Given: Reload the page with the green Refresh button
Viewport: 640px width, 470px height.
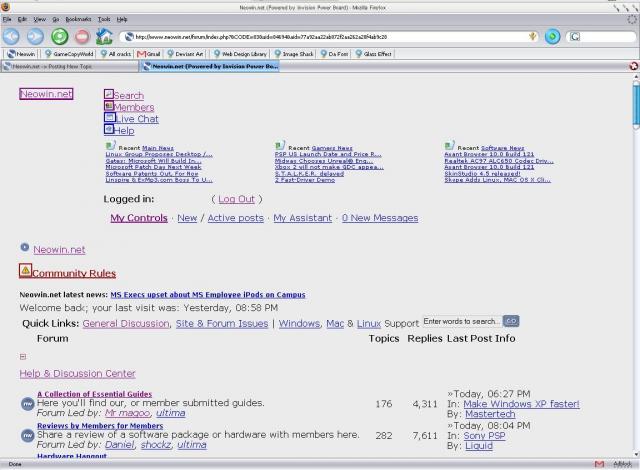Looking at the screenshot, I should point(60,37).
